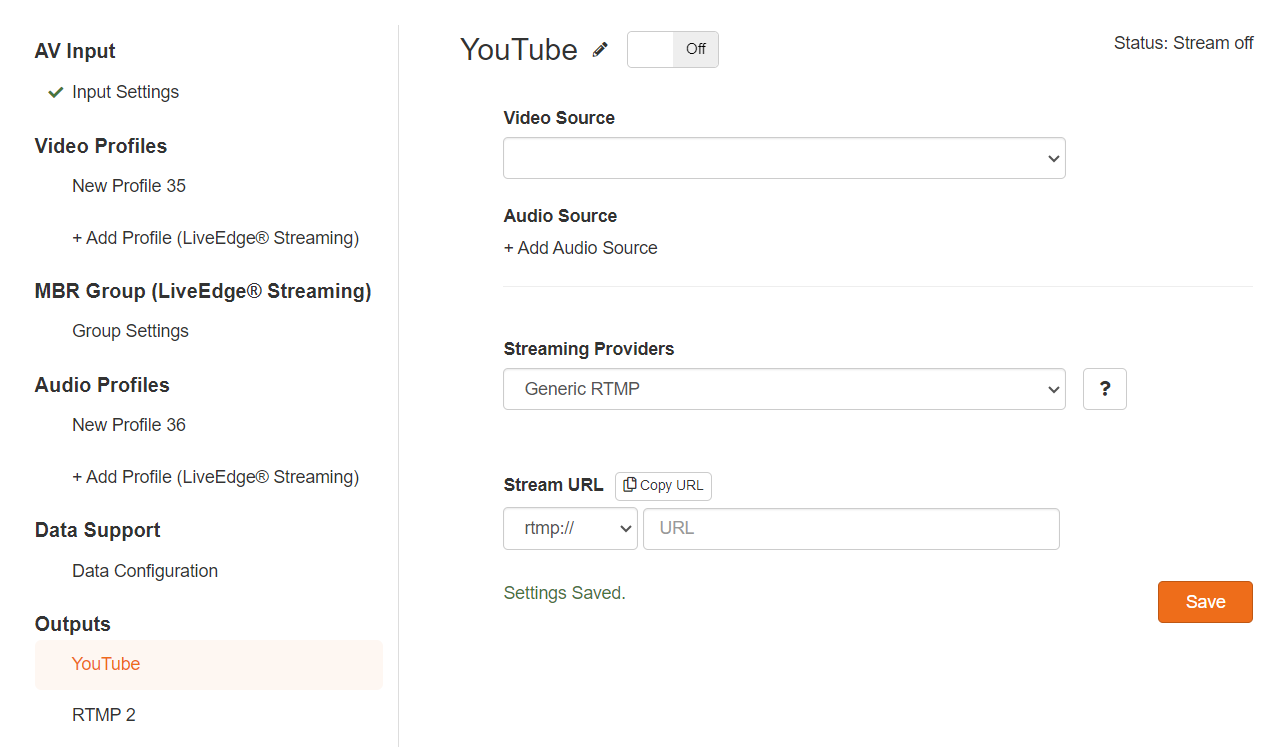The width and height of the screenshot is (1286, 747).
Task: Open the Video Source dropdown
Action: click(784, 158)
